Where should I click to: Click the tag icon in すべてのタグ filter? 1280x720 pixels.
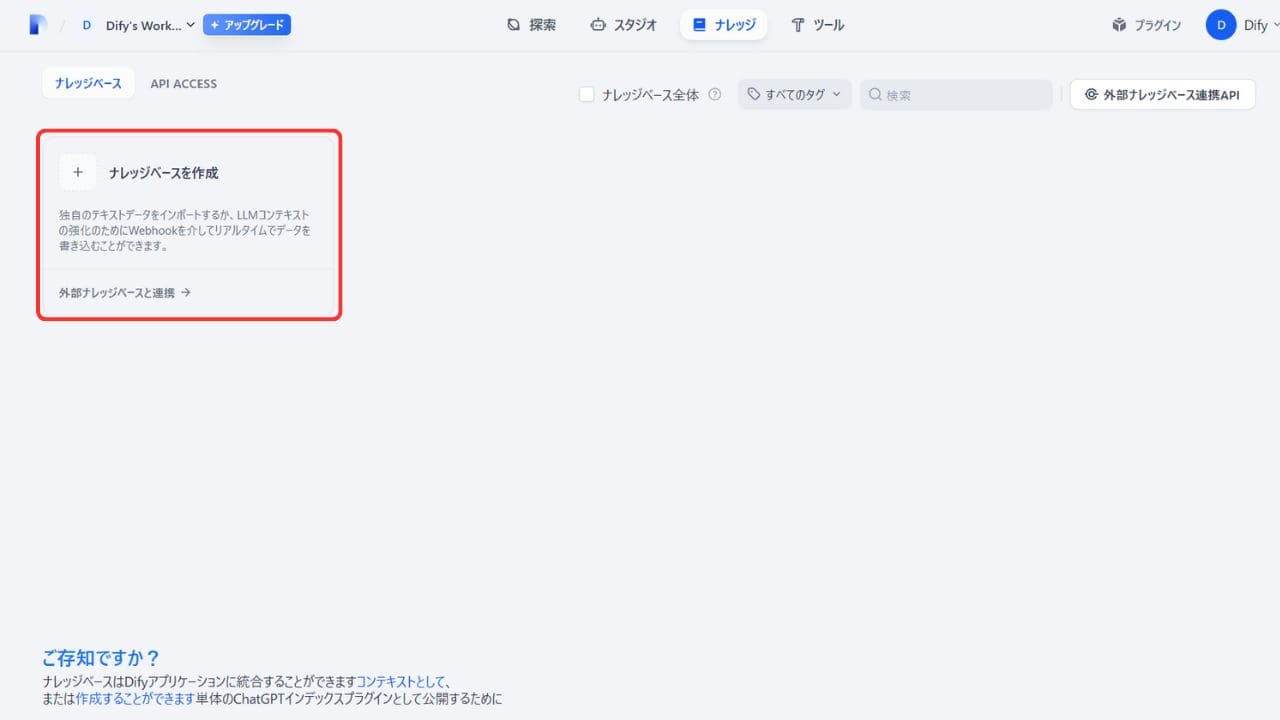click(754, 94)
